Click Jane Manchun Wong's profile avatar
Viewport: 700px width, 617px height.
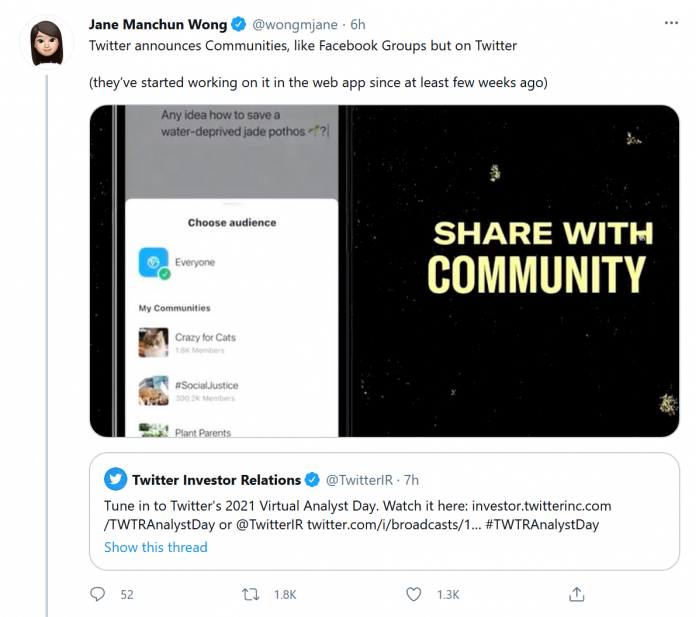46,40
